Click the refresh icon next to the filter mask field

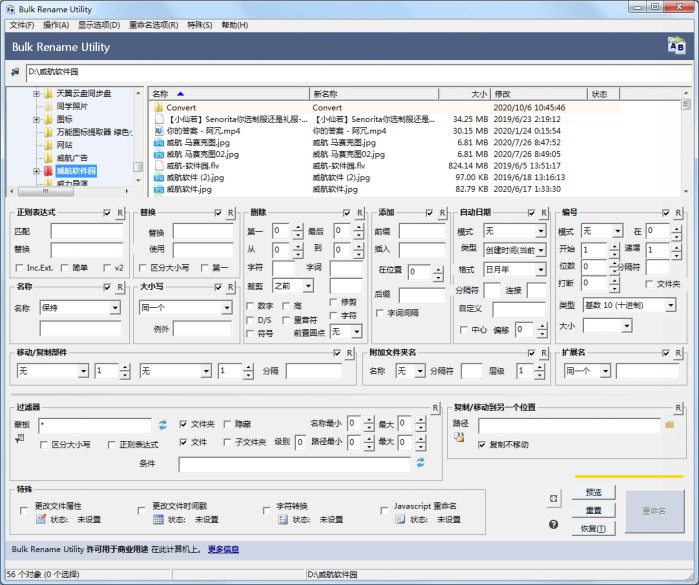tap(163, 425)
